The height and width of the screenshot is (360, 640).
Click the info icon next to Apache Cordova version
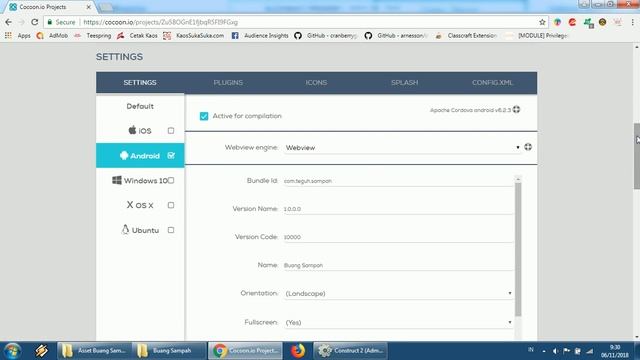516,109
